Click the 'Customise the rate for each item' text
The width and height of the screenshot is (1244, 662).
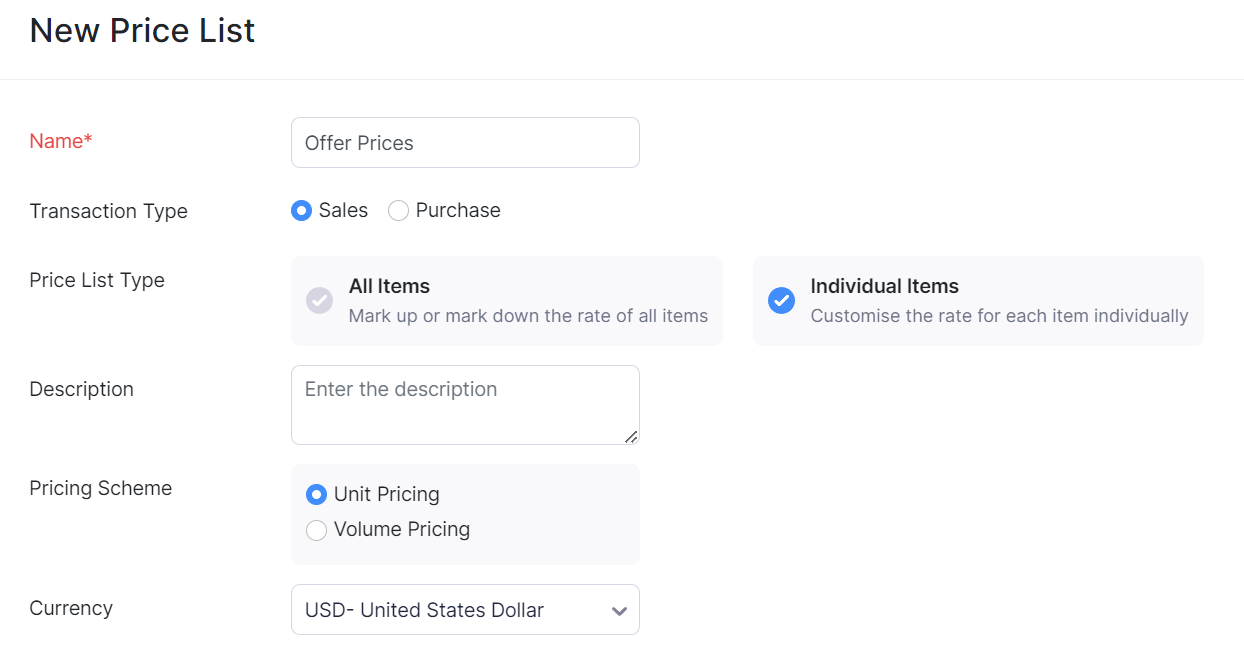[x=999, y=316]
